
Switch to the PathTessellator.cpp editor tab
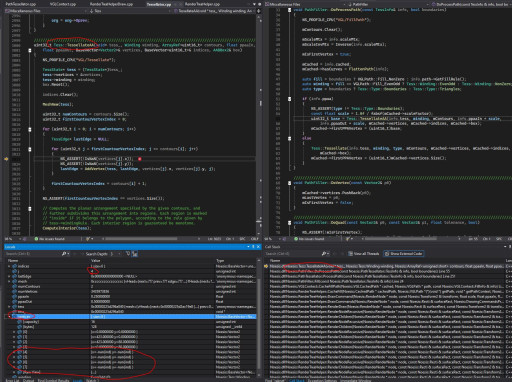click(x=20, y=4)
